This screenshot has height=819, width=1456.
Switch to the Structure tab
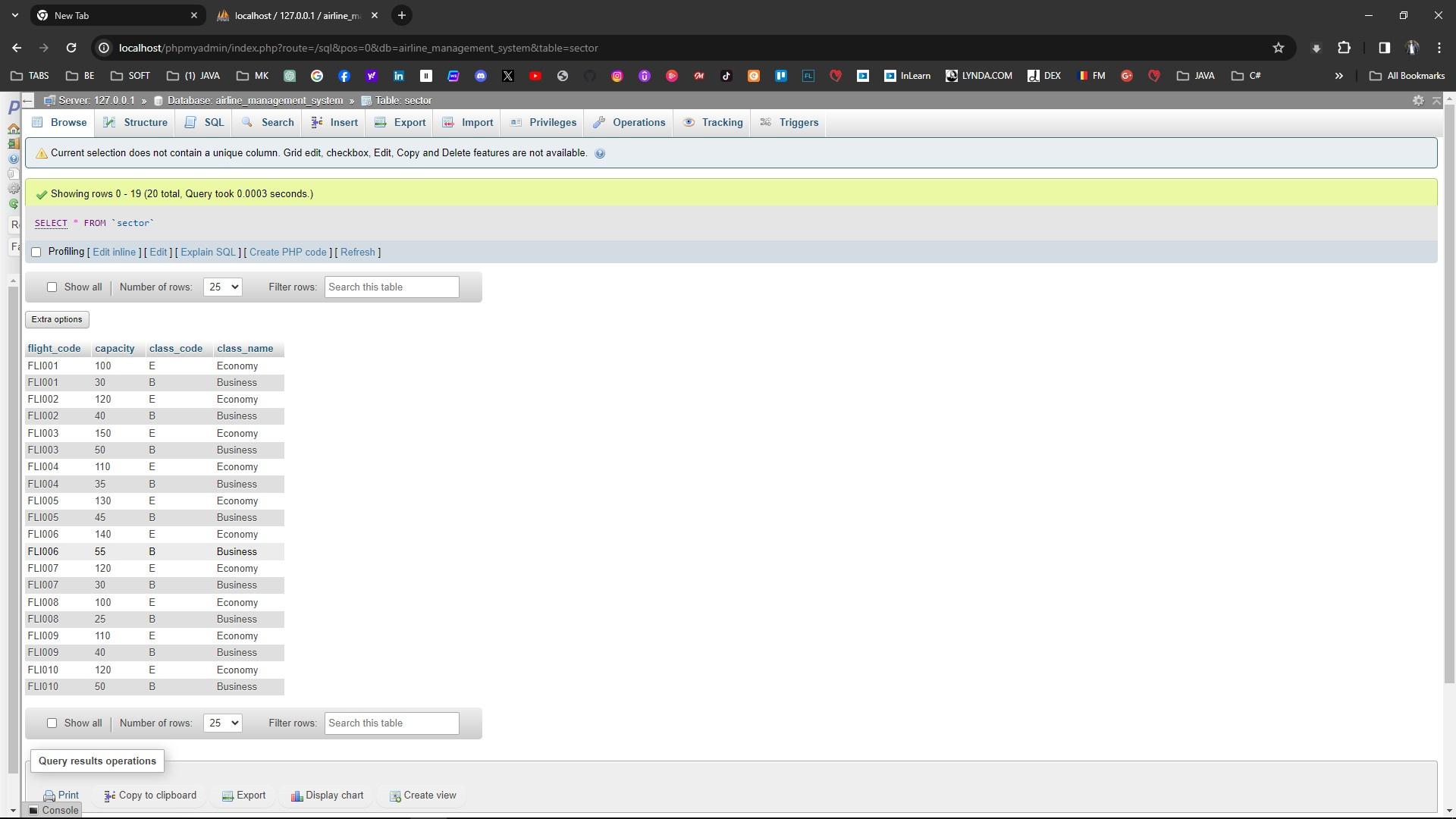pos(136,123)
